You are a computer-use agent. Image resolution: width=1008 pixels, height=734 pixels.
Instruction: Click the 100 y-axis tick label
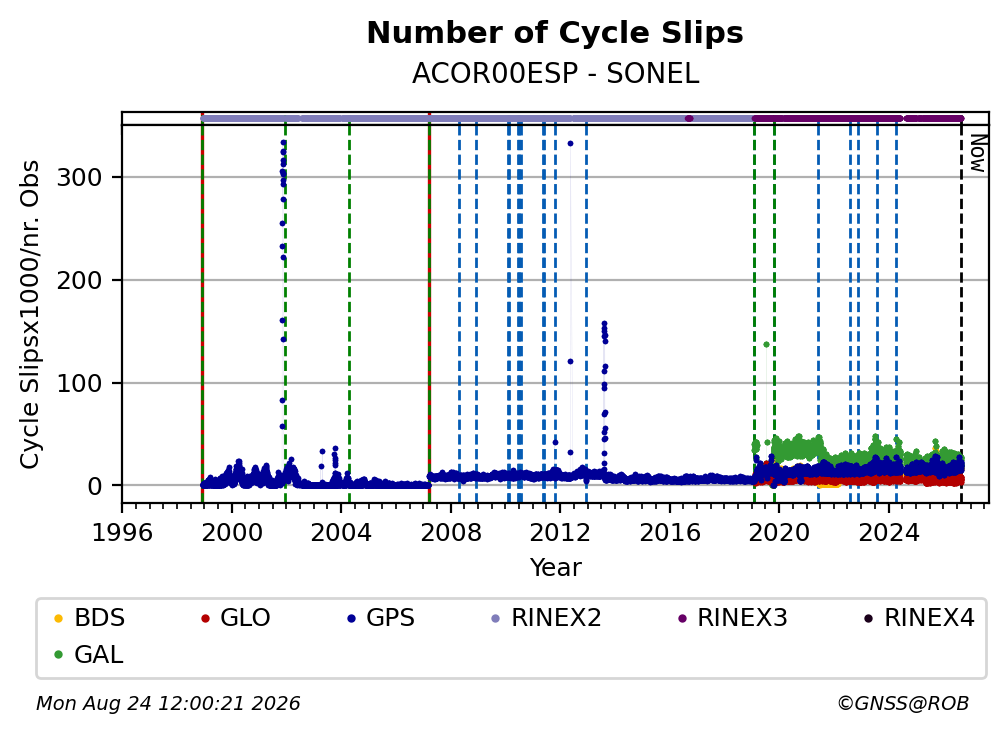(x=79, y=383)
